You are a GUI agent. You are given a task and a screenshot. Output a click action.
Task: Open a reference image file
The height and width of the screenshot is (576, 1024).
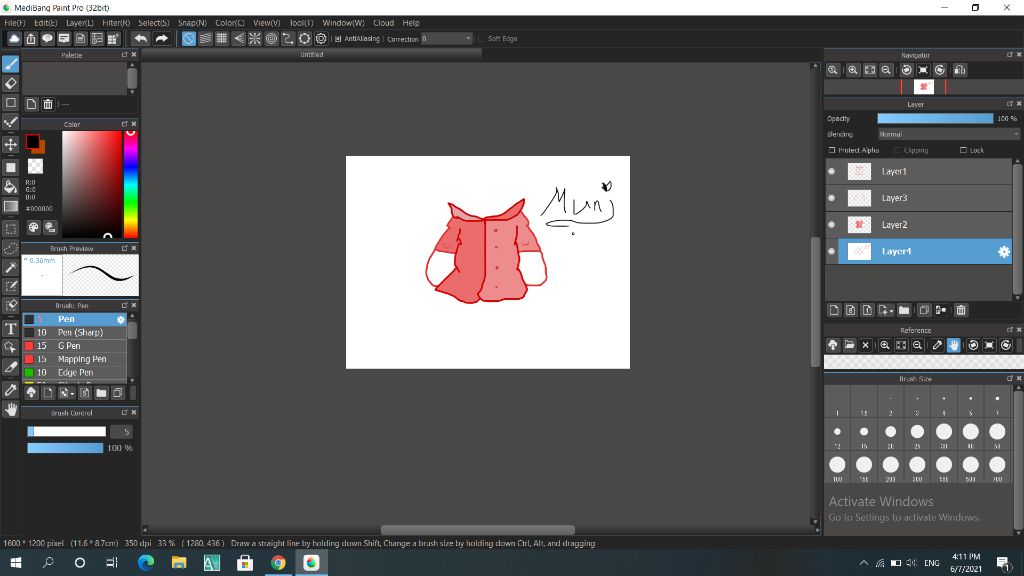pos(849,345)
